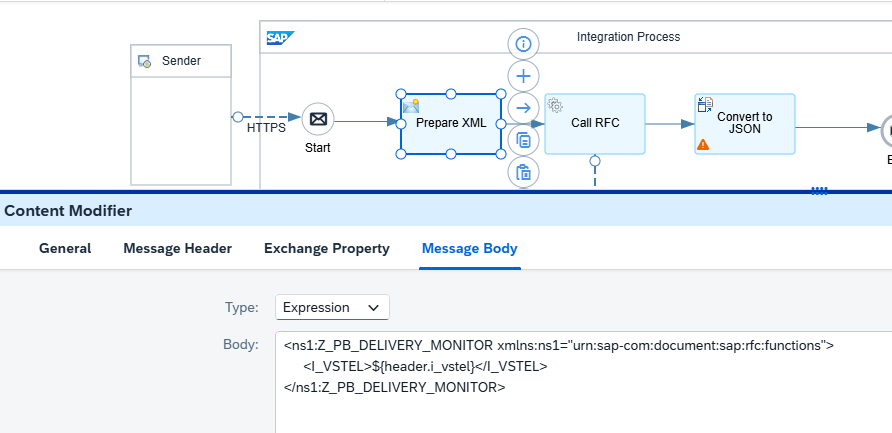Click the Sender participant icon
This screenshot has width=892, height=433.
pos(144,61)
